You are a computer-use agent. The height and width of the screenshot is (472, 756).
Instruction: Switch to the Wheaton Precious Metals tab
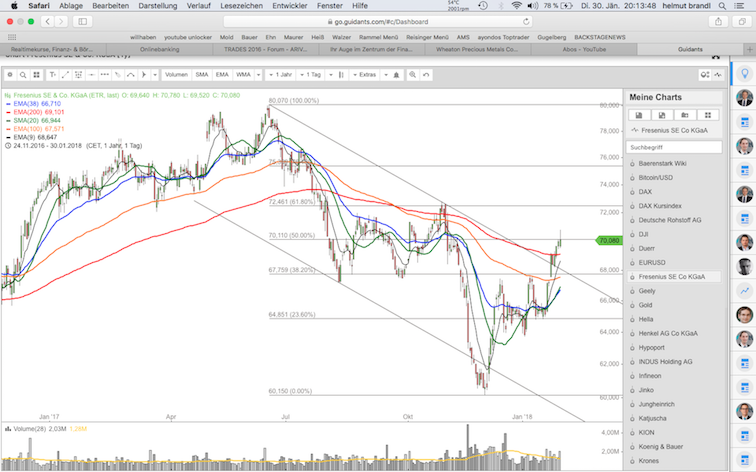coord(477,49)
